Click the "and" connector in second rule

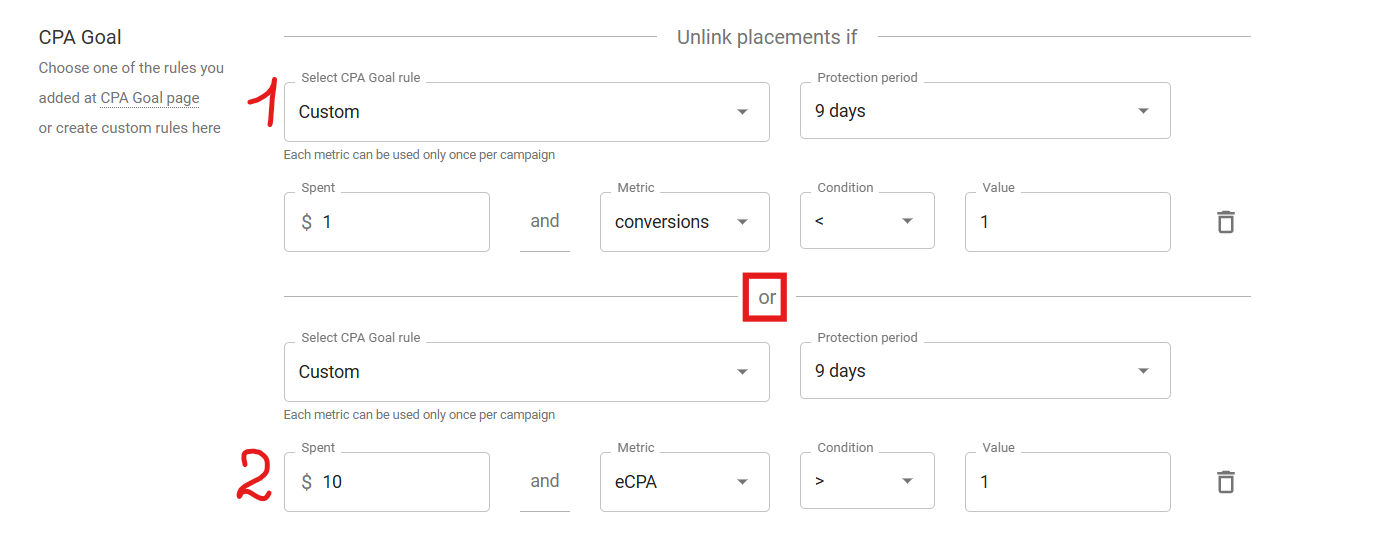(x=544, y=481)
